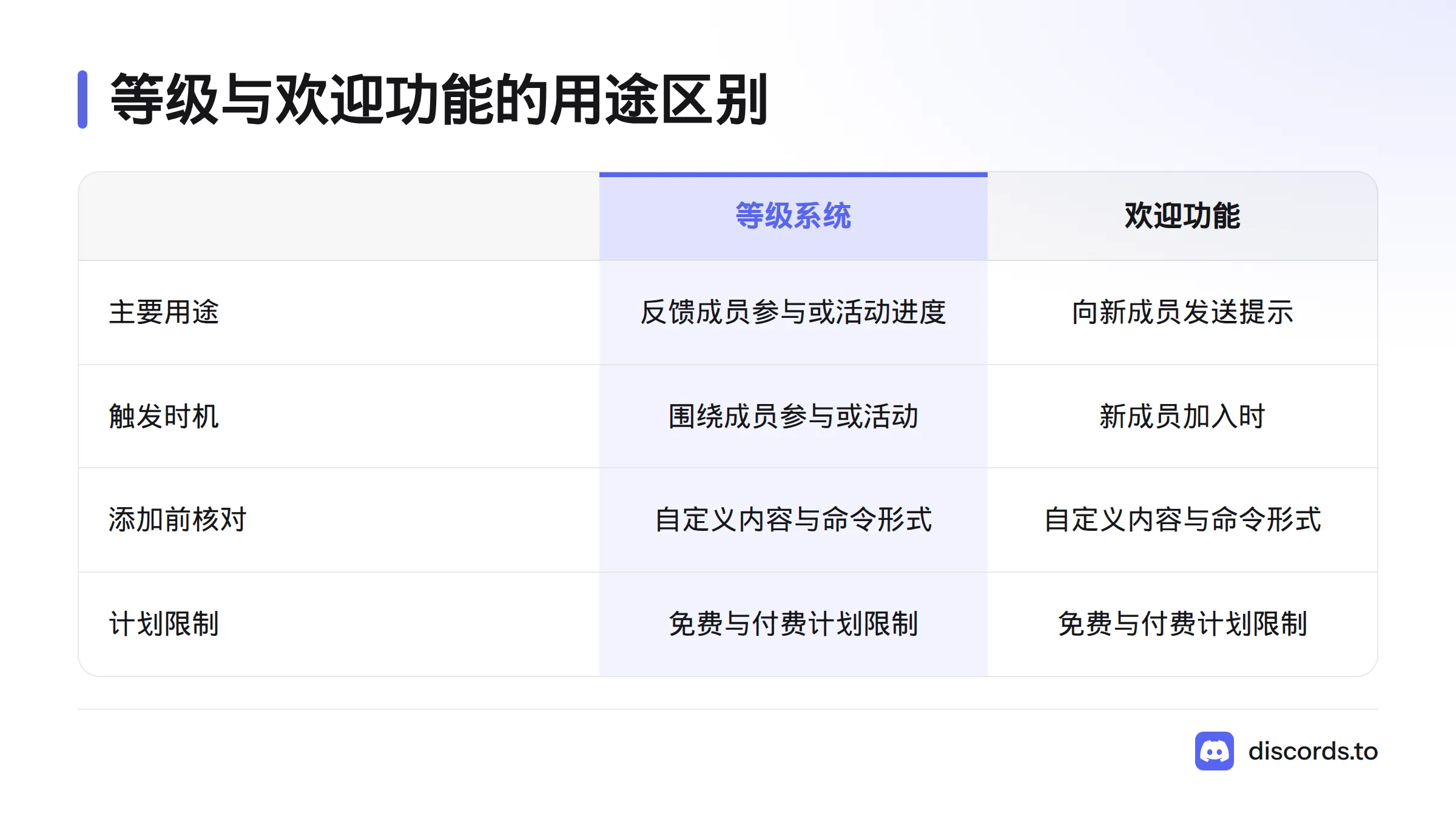Image resolution: width=1456 pixels, height=819 pixels.
Task: Click 自定义内容与命令形式 in 等级系统 column
Action: (x=793, y=520)
